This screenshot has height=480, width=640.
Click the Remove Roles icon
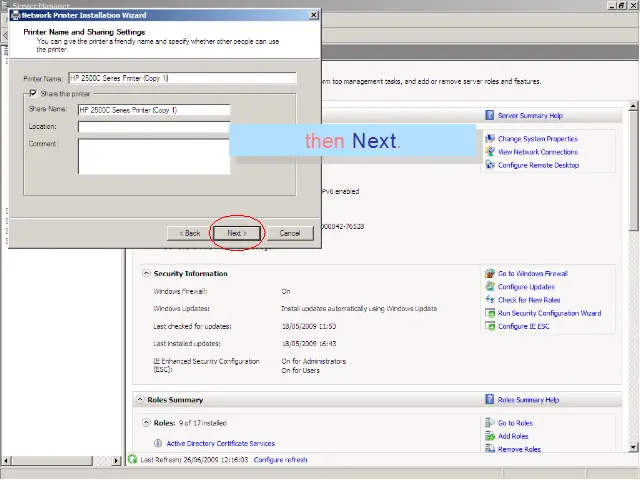coord(490,449)
